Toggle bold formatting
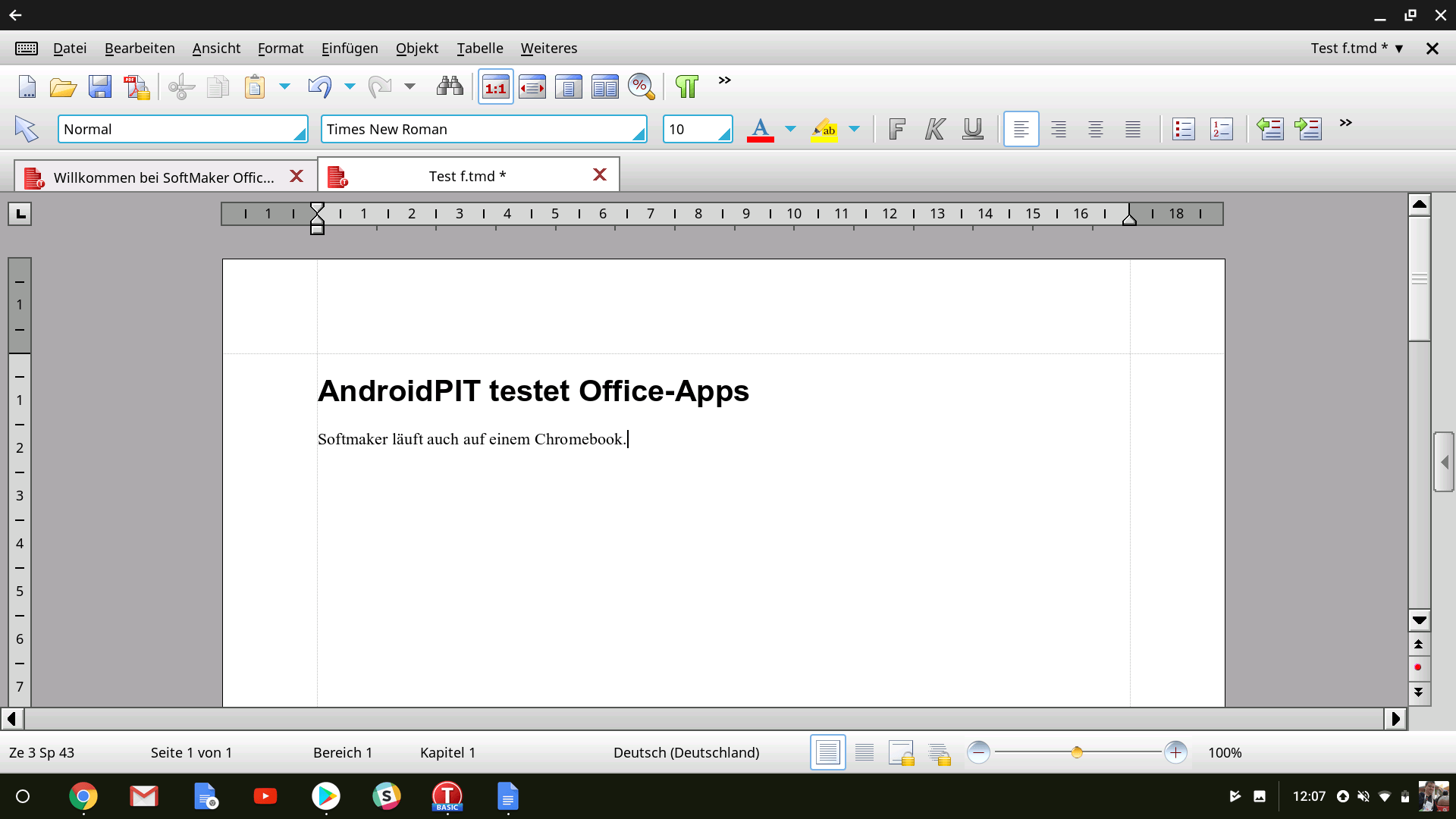This screenshot has height=819, width=1456. (896, 129)
